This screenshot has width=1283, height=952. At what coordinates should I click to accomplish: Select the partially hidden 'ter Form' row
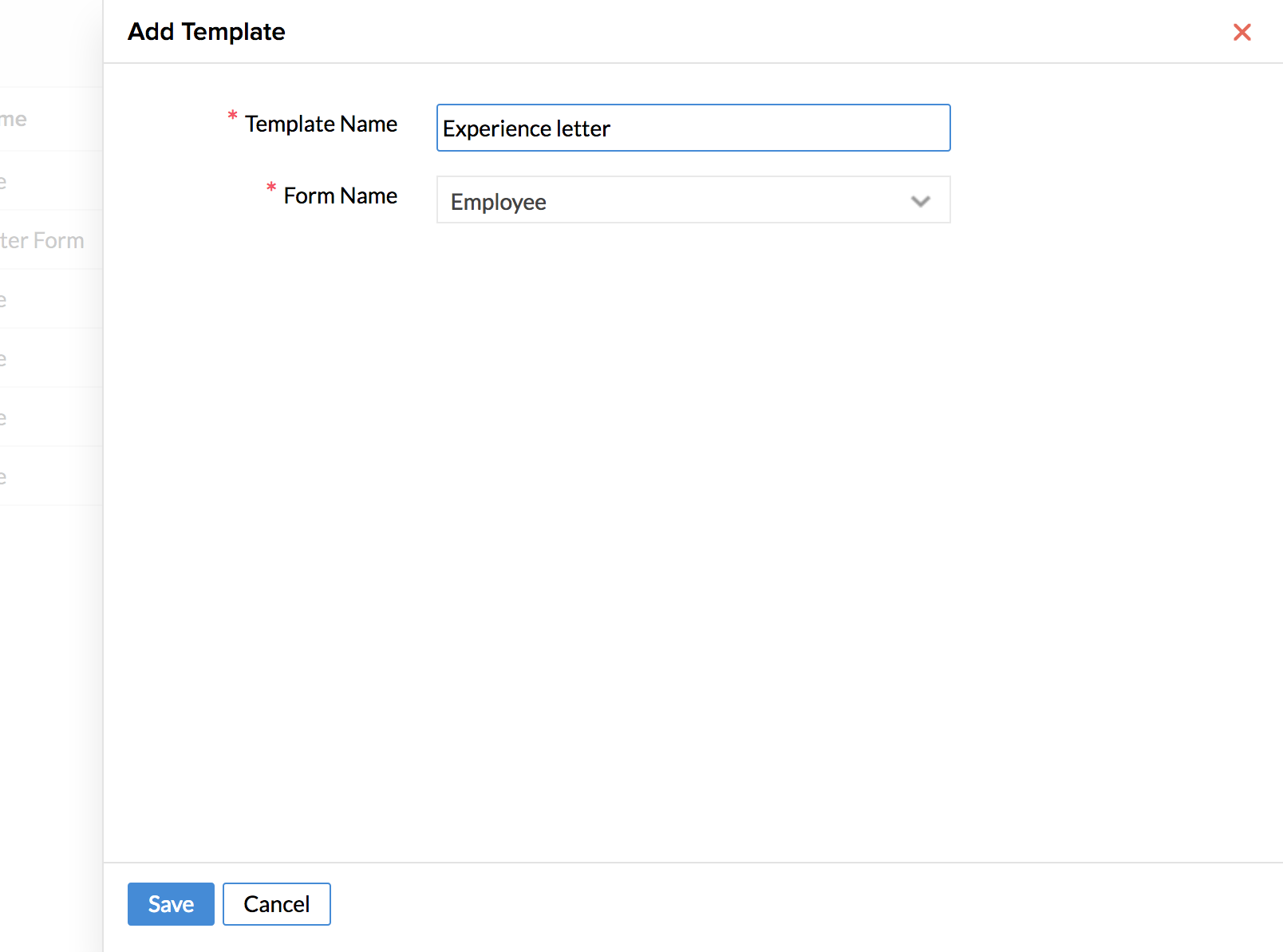43,240
